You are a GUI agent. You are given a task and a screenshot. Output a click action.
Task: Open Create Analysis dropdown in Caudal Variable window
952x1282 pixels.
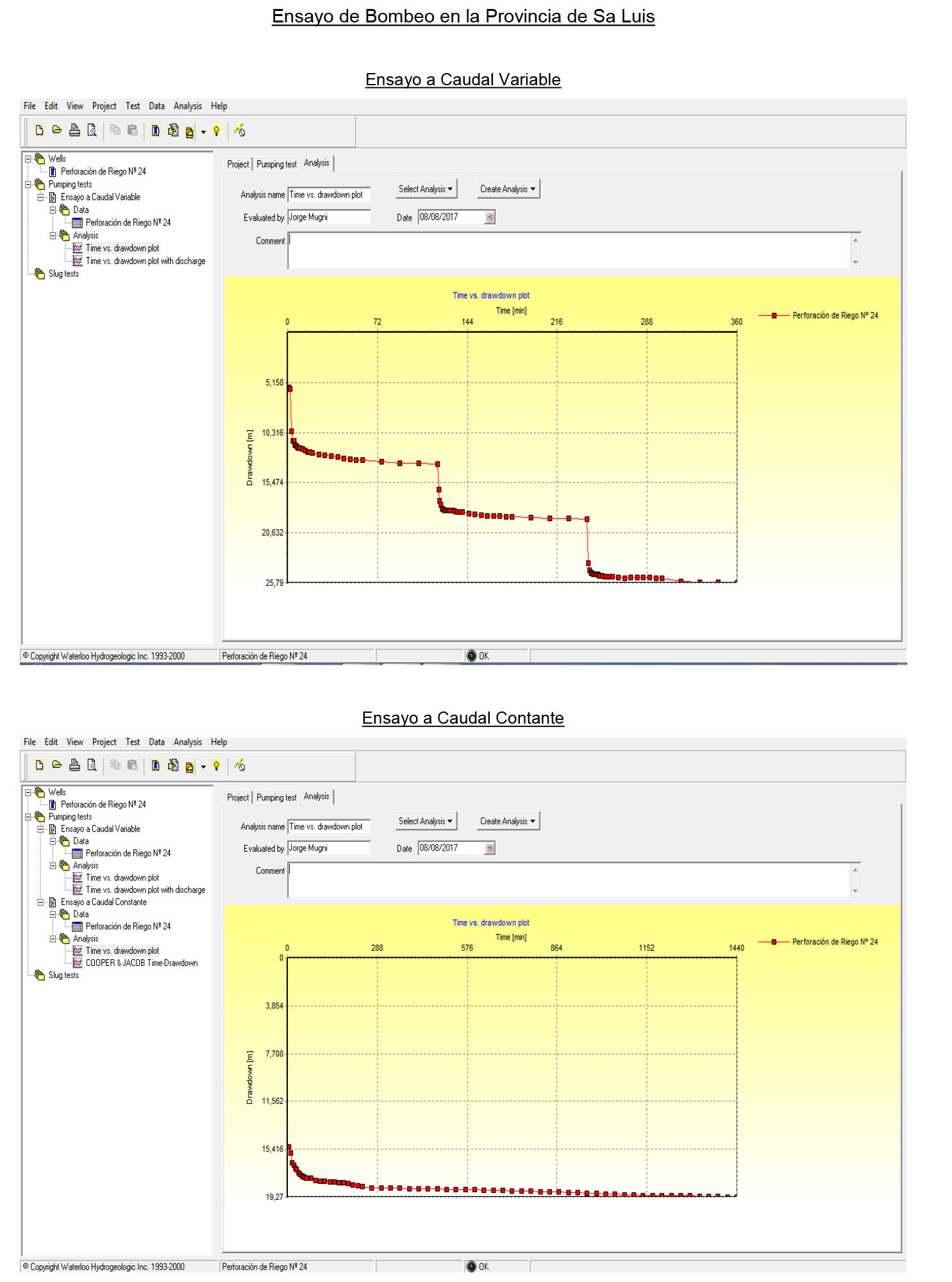point(508,189)
